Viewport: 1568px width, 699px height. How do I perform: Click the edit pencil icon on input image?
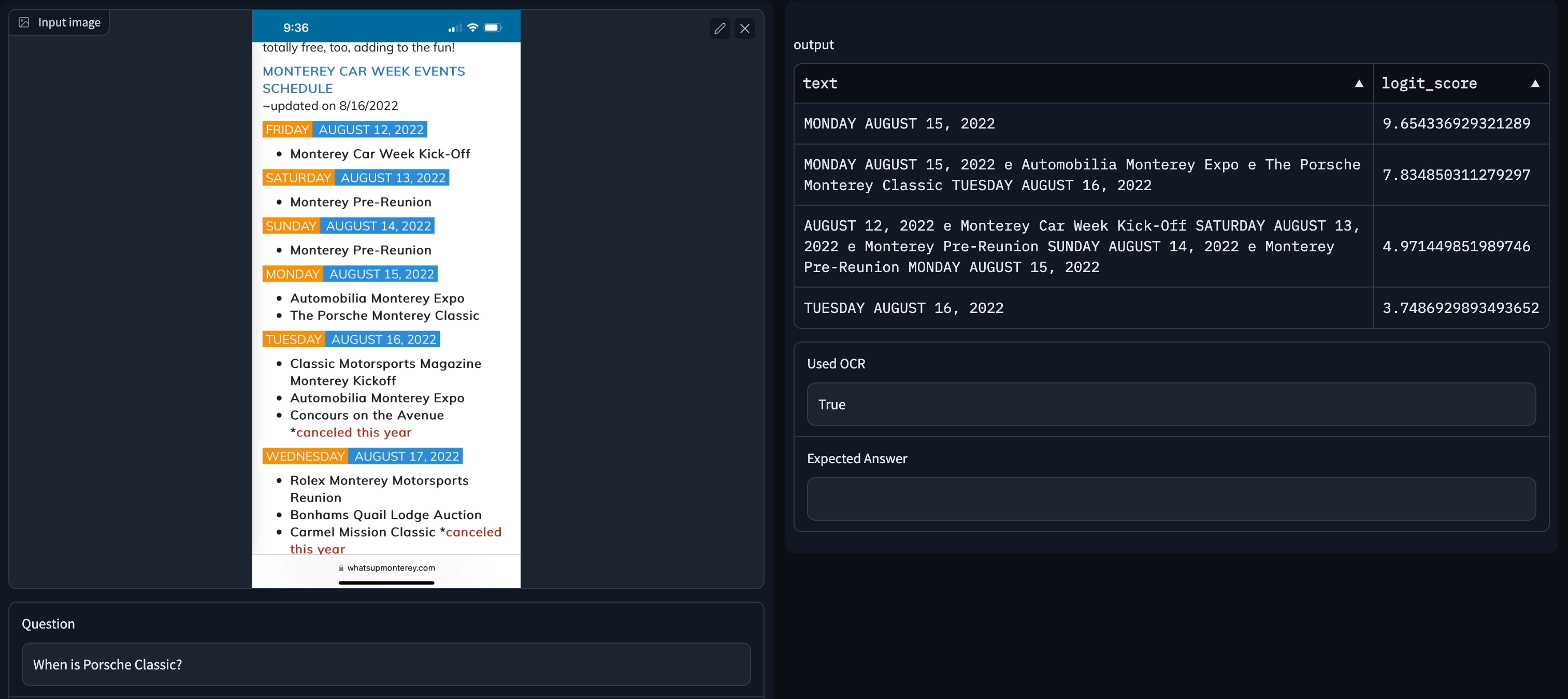pos(720,28)
